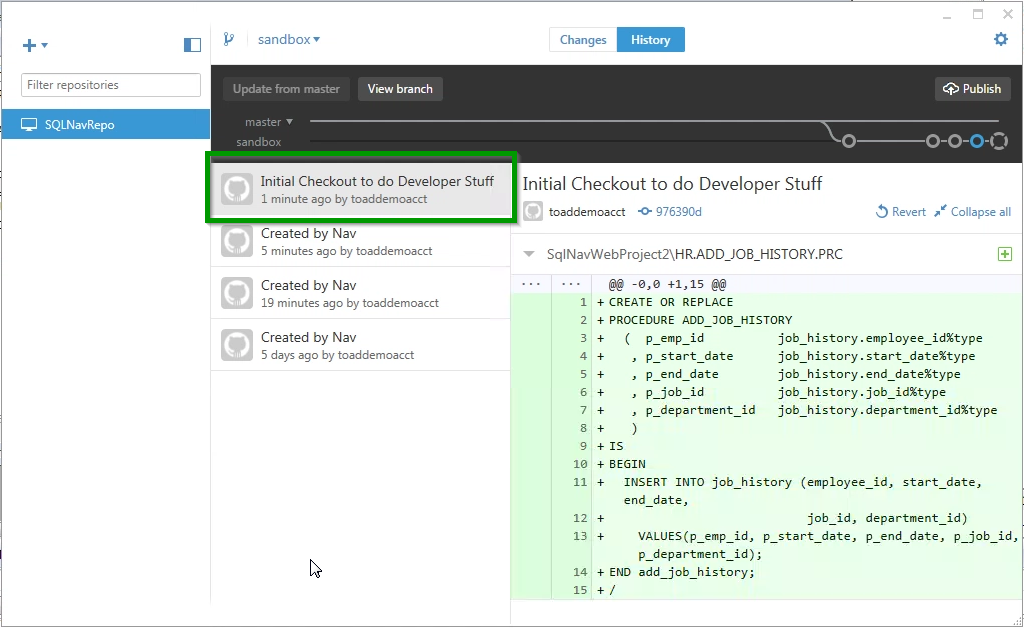Screen dimensions: 1024x628
Task: Click the diff hunk header @@ -0,0 +1,15 @@
Action: coord(667,284)
